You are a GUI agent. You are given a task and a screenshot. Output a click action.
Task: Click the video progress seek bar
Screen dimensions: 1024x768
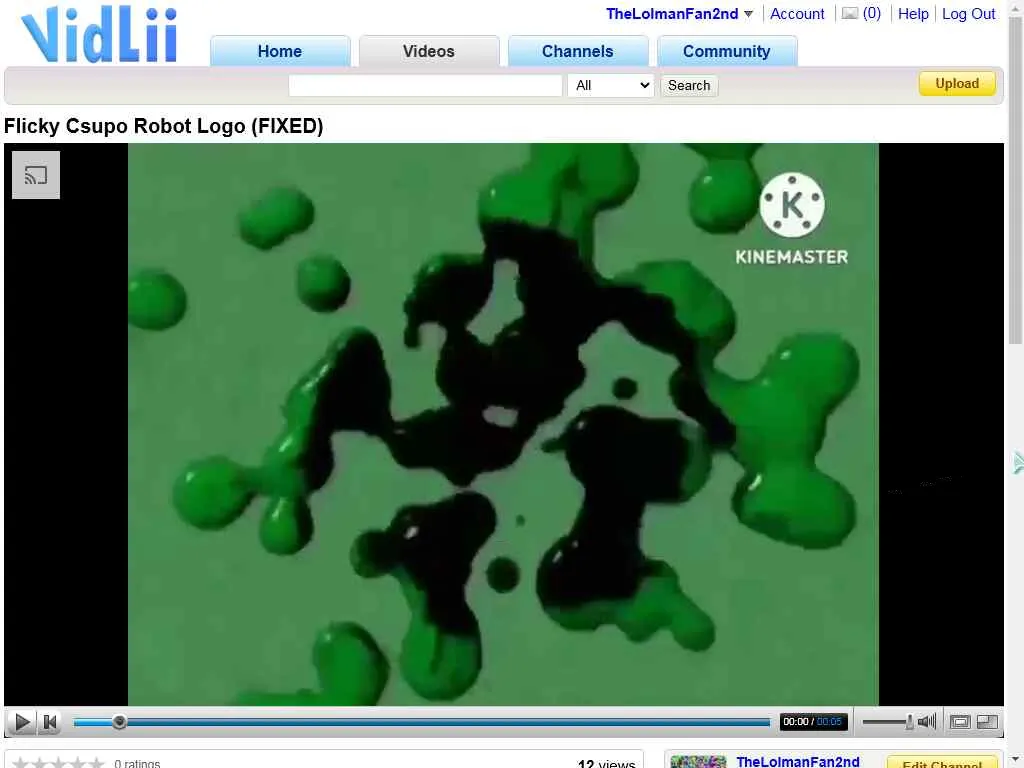point(422,722)
